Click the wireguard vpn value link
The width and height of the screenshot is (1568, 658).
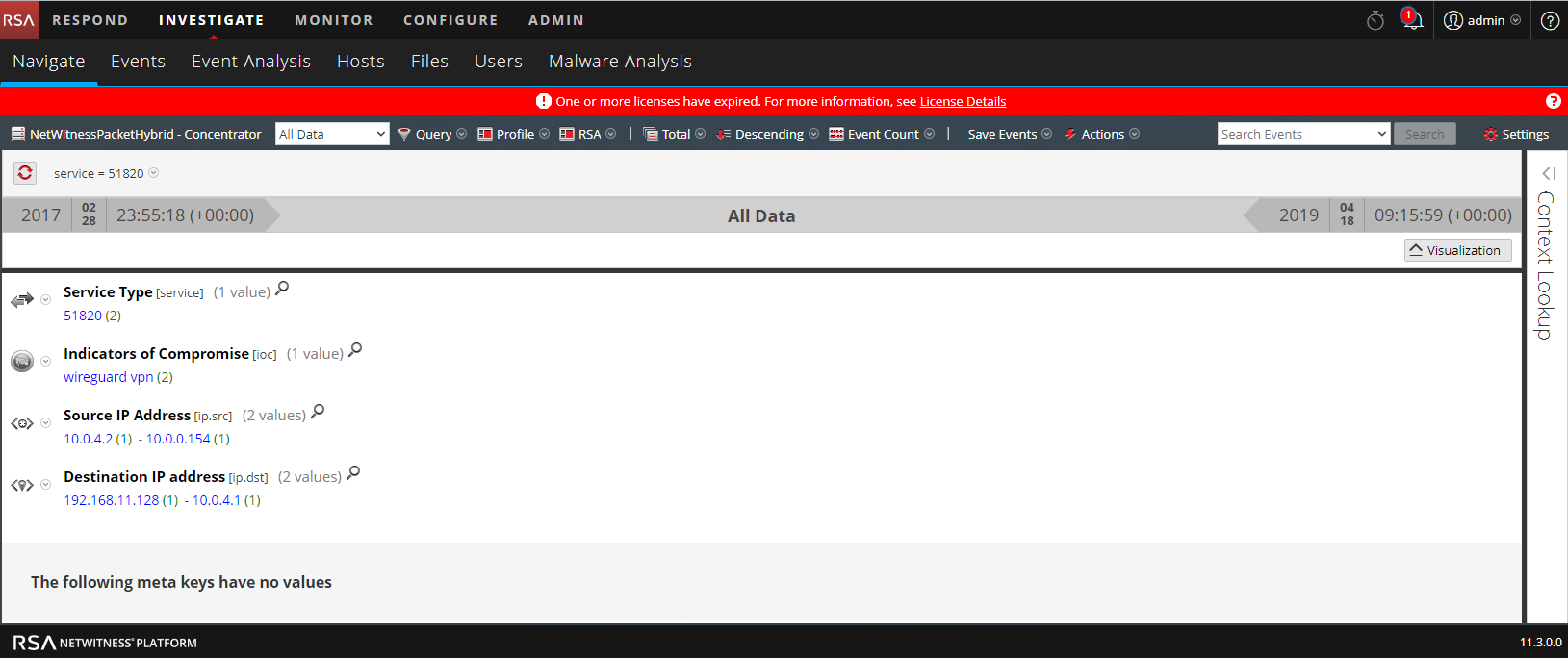pyautogui.click(x=108, y=377)
